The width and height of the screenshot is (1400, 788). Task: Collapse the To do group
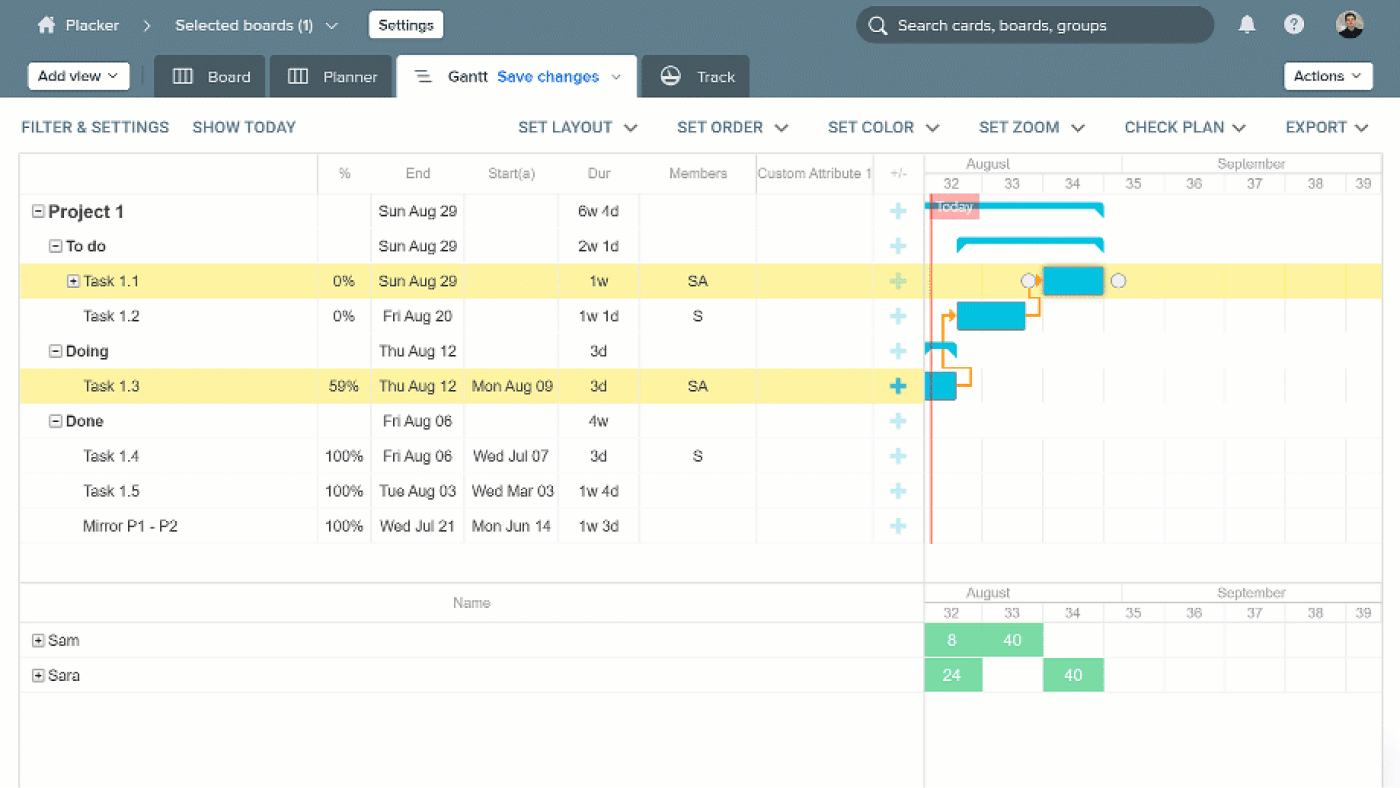56,246
